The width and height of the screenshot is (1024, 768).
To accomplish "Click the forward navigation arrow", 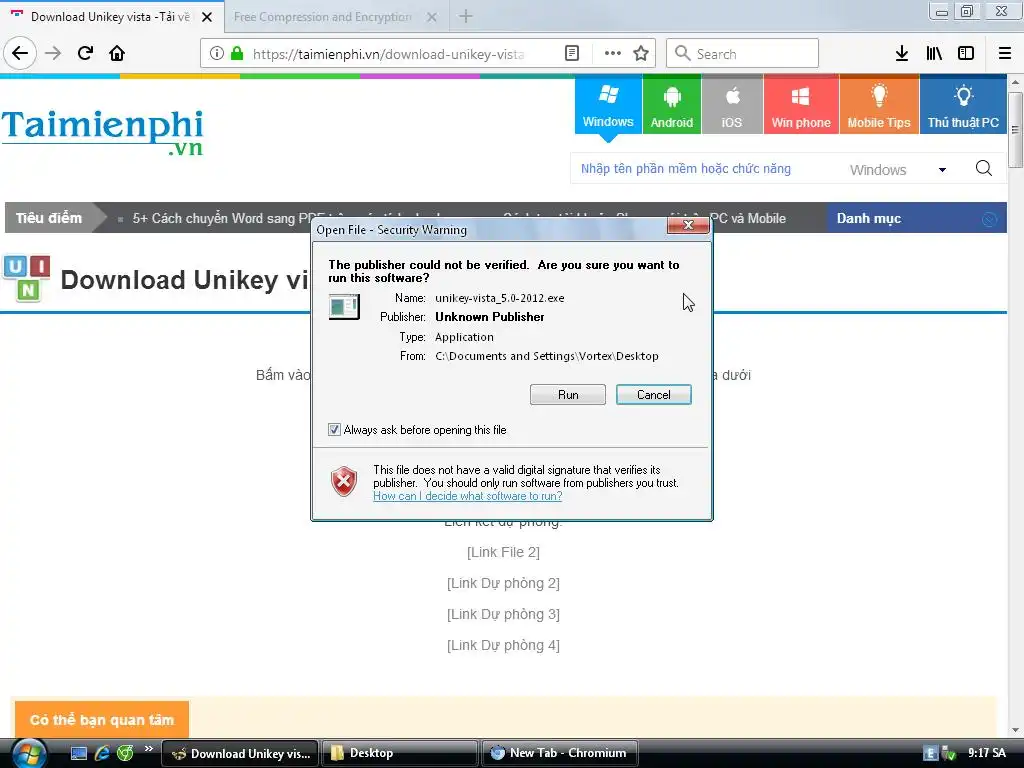I will tap(53, 54).
